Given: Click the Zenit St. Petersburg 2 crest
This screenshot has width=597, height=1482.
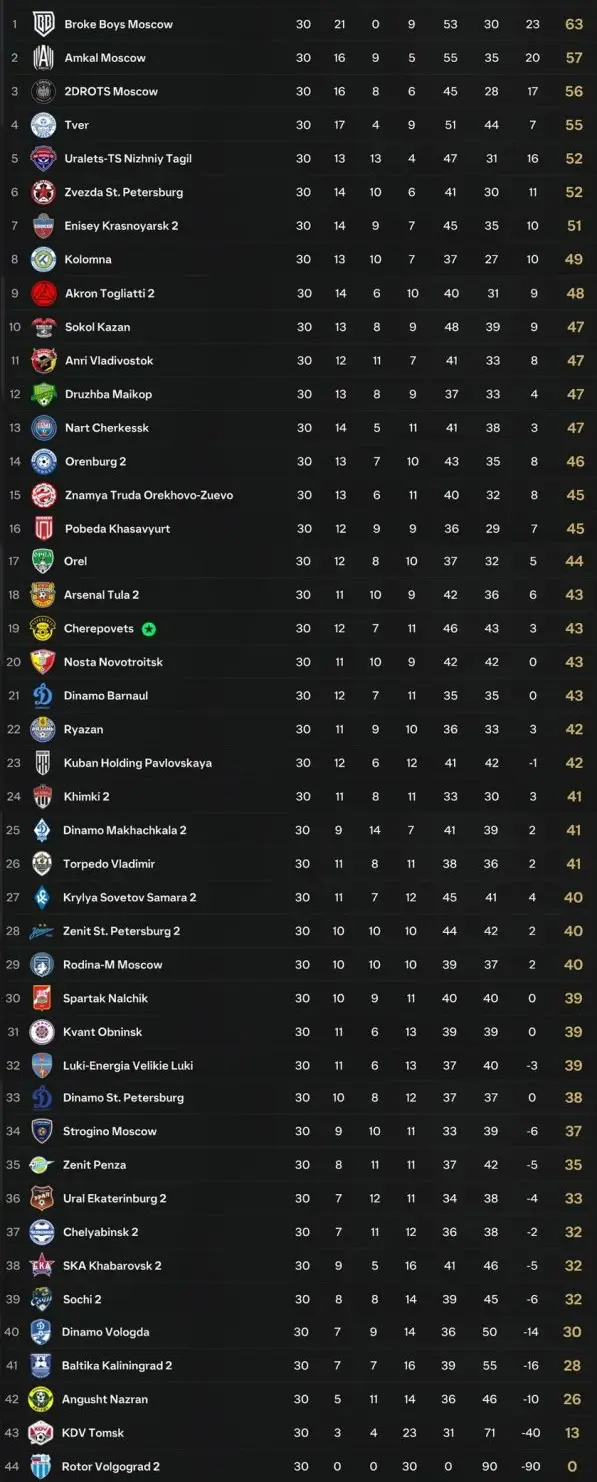Looking at the screenshot, I should coord(42,931).
